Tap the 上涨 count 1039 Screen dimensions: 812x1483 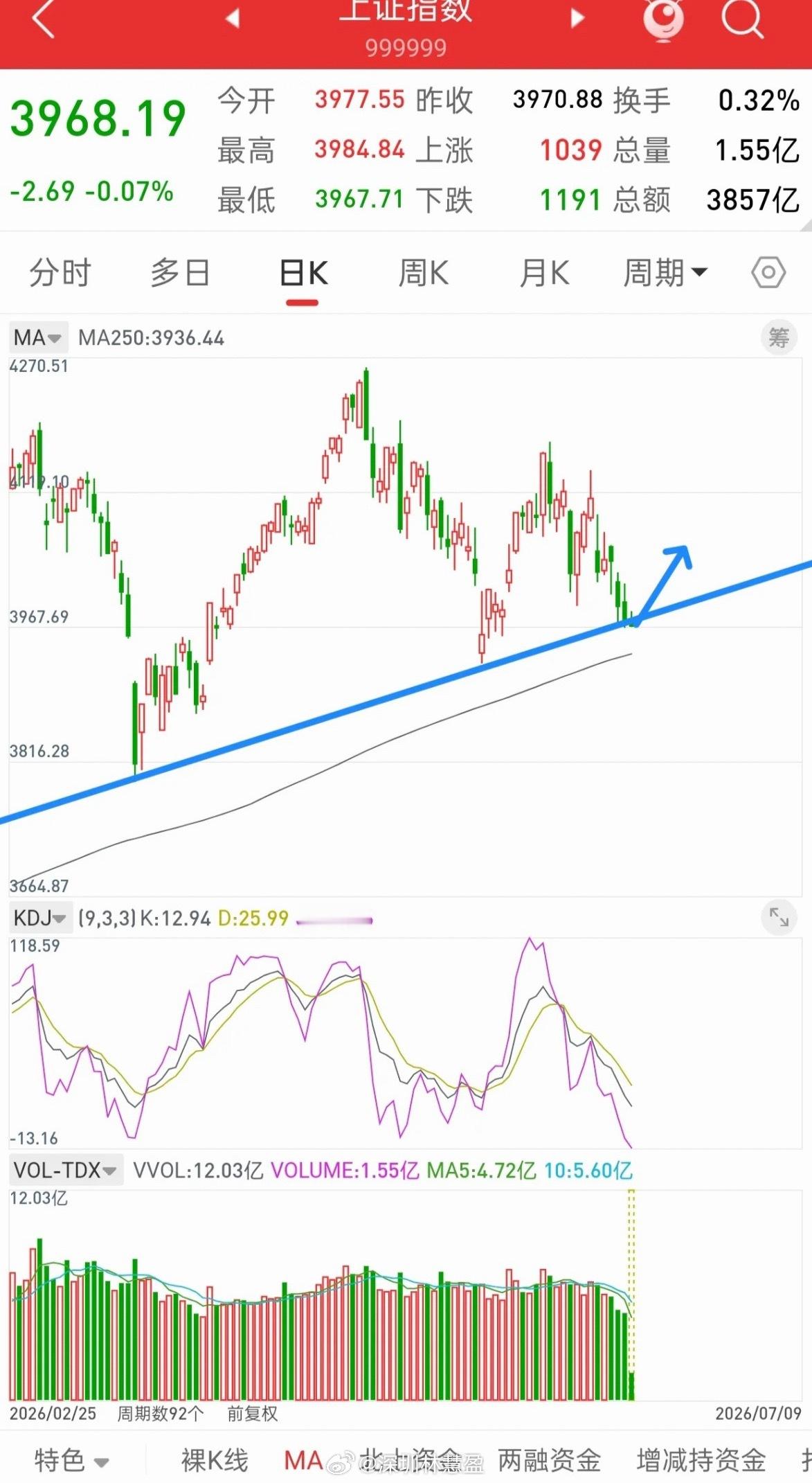click(x=571, y=149)
